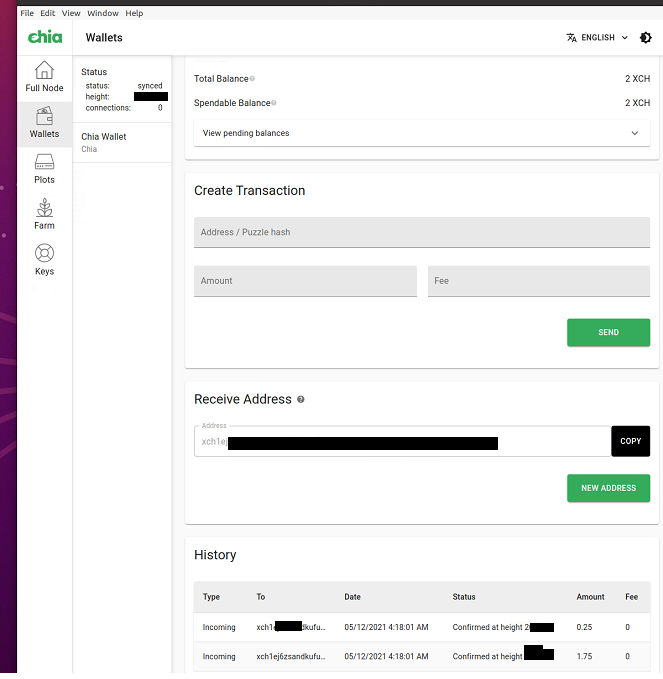The image size is (663, 679).
Task: Click the translate language icon
Action: [x=571, y=38]
